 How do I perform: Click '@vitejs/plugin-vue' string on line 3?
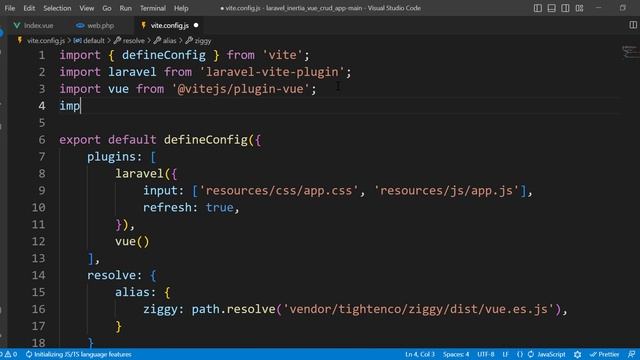pyautogui.click(x=240, y=89)
